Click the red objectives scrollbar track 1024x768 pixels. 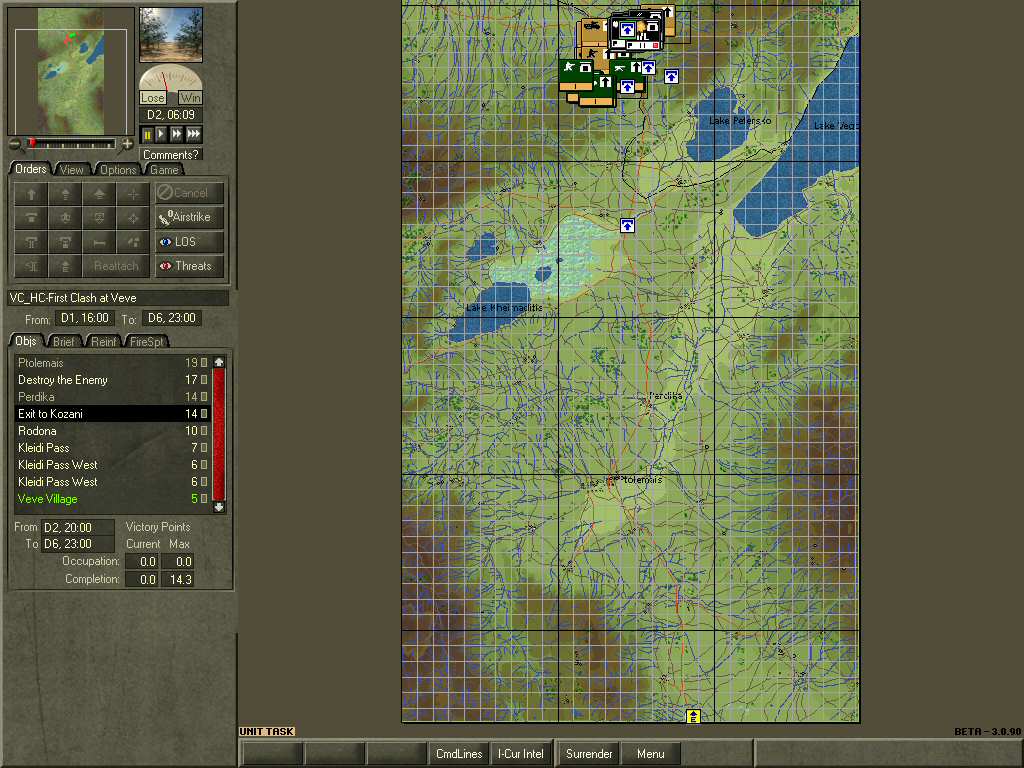coord(219,434)
